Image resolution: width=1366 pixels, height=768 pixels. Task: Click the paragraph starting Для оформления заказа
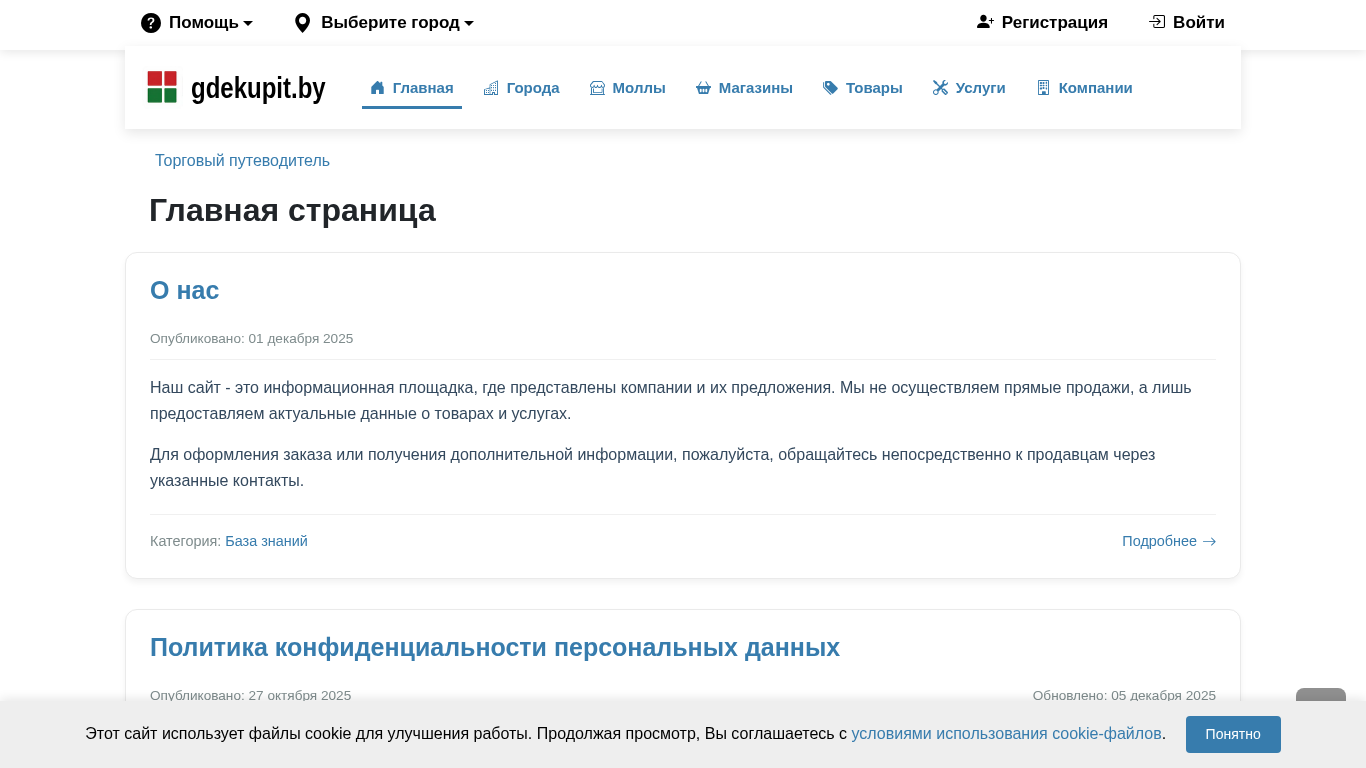(x=683, y=467)
